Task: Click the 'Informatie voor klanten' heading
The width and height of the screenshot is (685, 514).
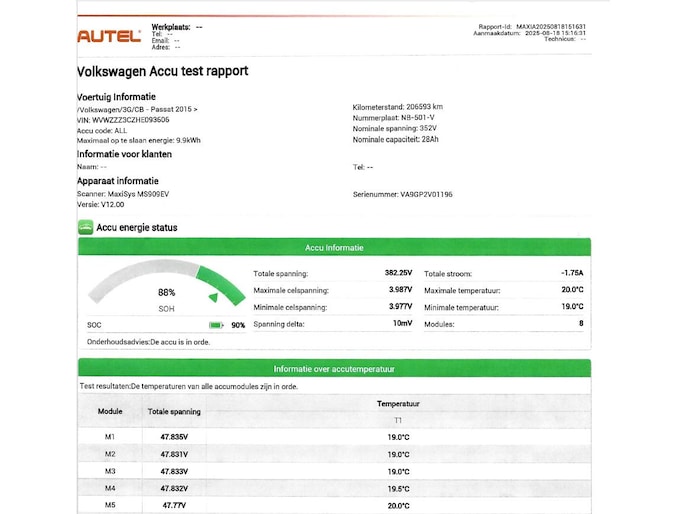Action: [124, 154]
